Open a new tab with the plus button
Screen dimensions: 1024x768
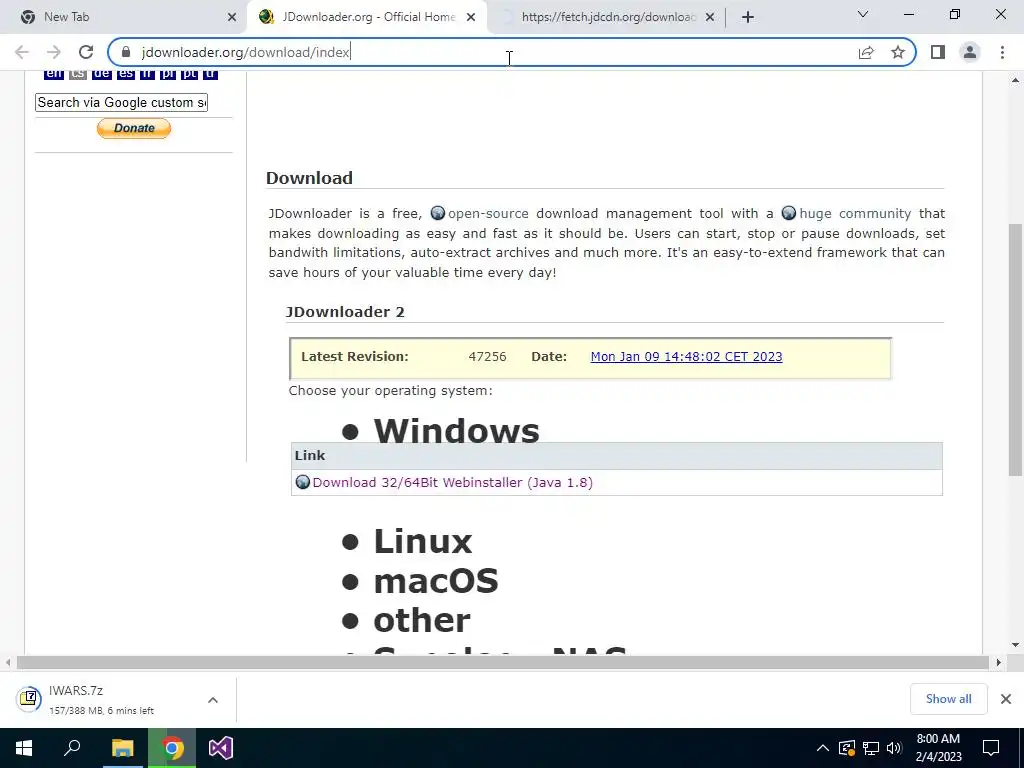click(x=748, y=17)
